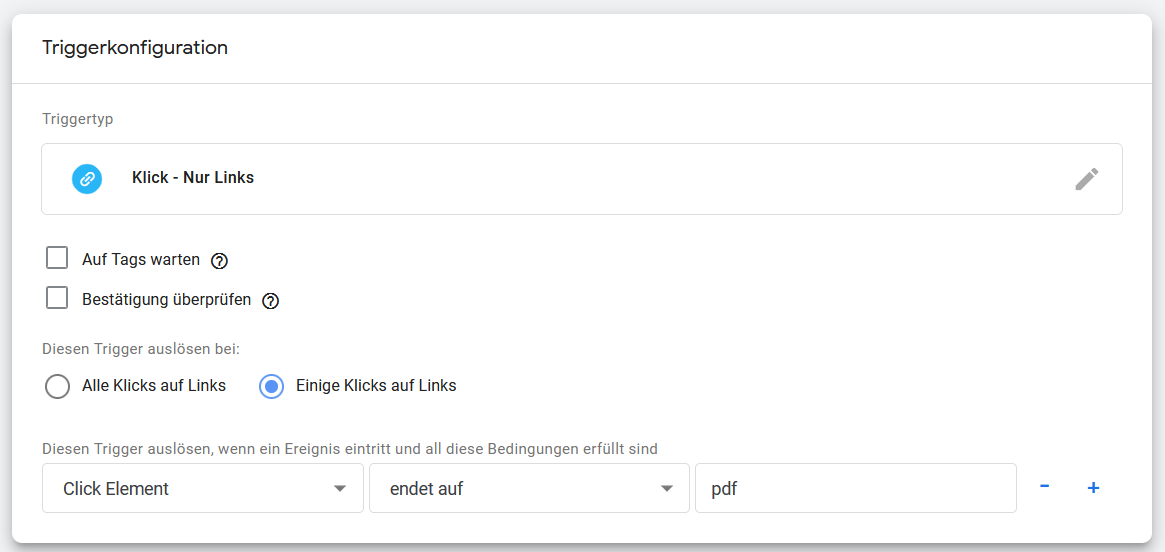Screen dimensions: 1165x552
Task: Click the blue link icon of trigger type
Action: click(87, 179)
